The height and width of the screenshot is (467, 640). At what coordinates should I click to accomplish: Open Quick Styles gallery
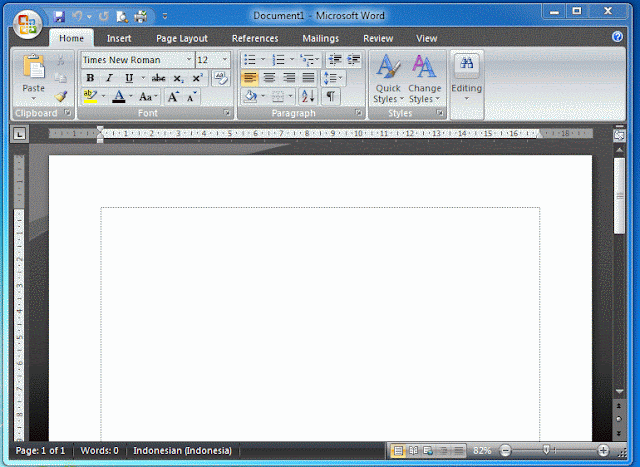pyautogui.click(x=388, y=79)
